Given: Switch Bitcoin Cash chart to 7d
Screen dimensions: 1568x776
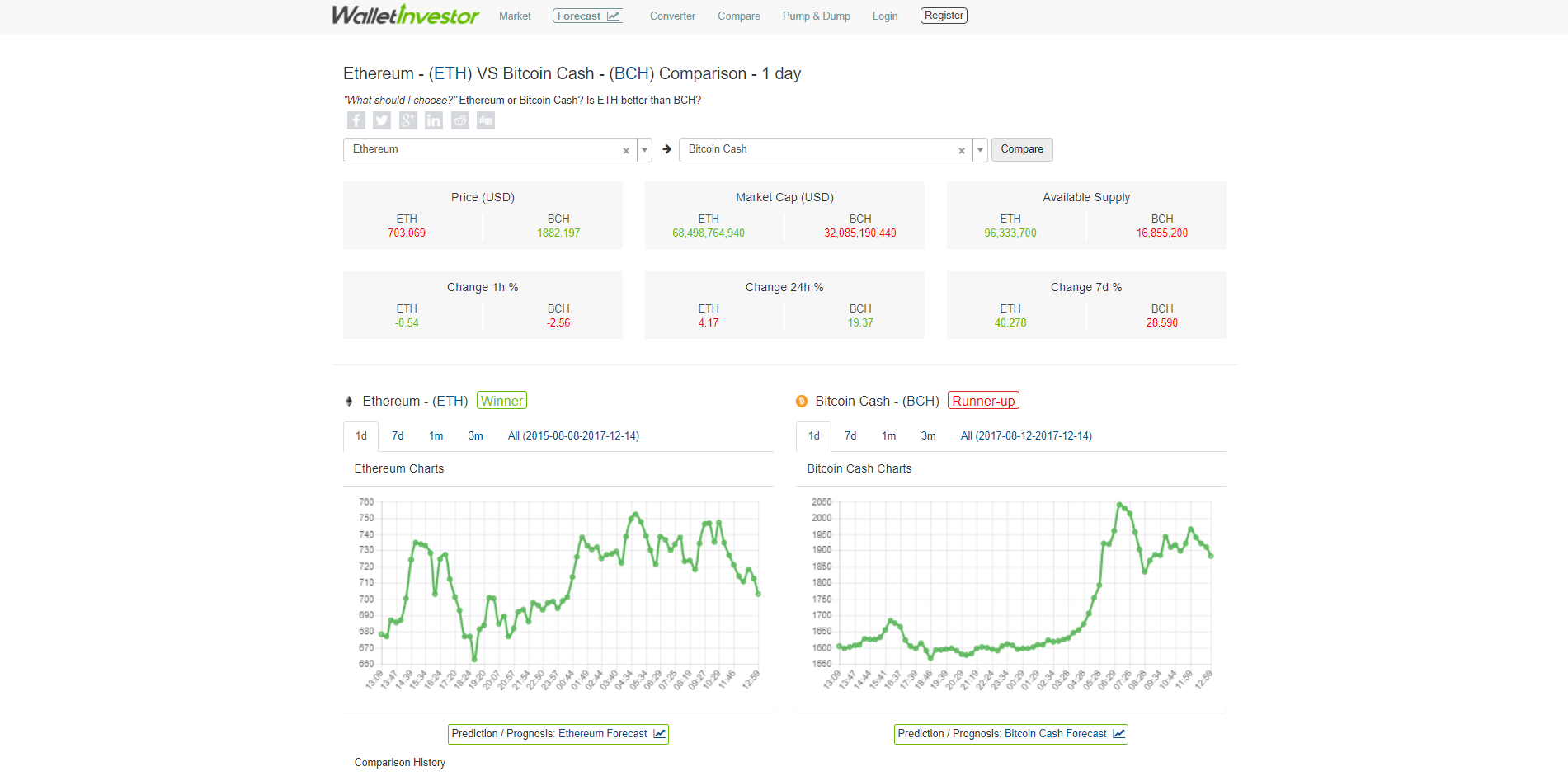Looking at the screenshot, I should coord(850,436).
